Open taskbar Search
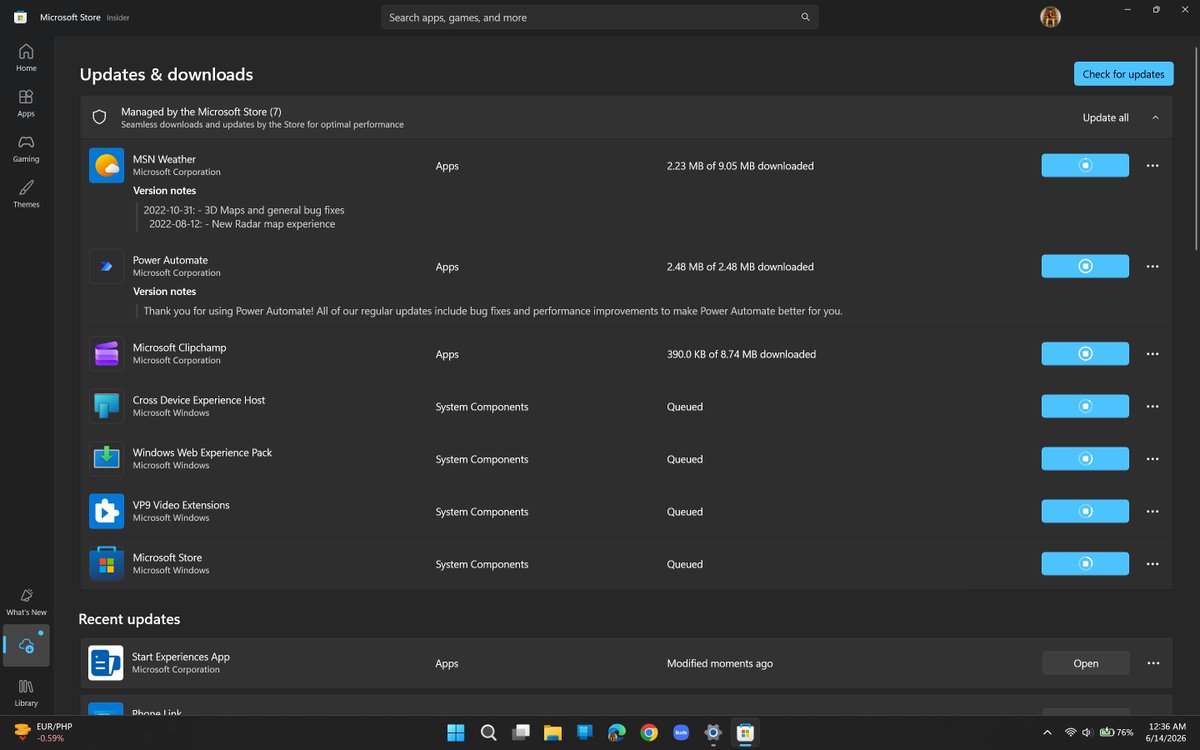Viewport: 1200px width, 750px height. [x=488, y=732]
